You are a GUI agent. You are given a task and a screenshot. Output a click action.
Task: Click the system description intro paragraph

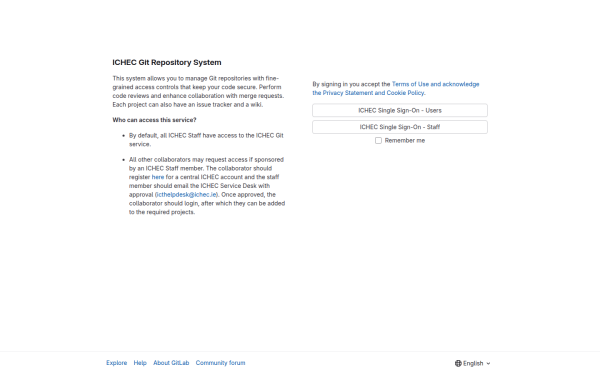click(198, 91)
